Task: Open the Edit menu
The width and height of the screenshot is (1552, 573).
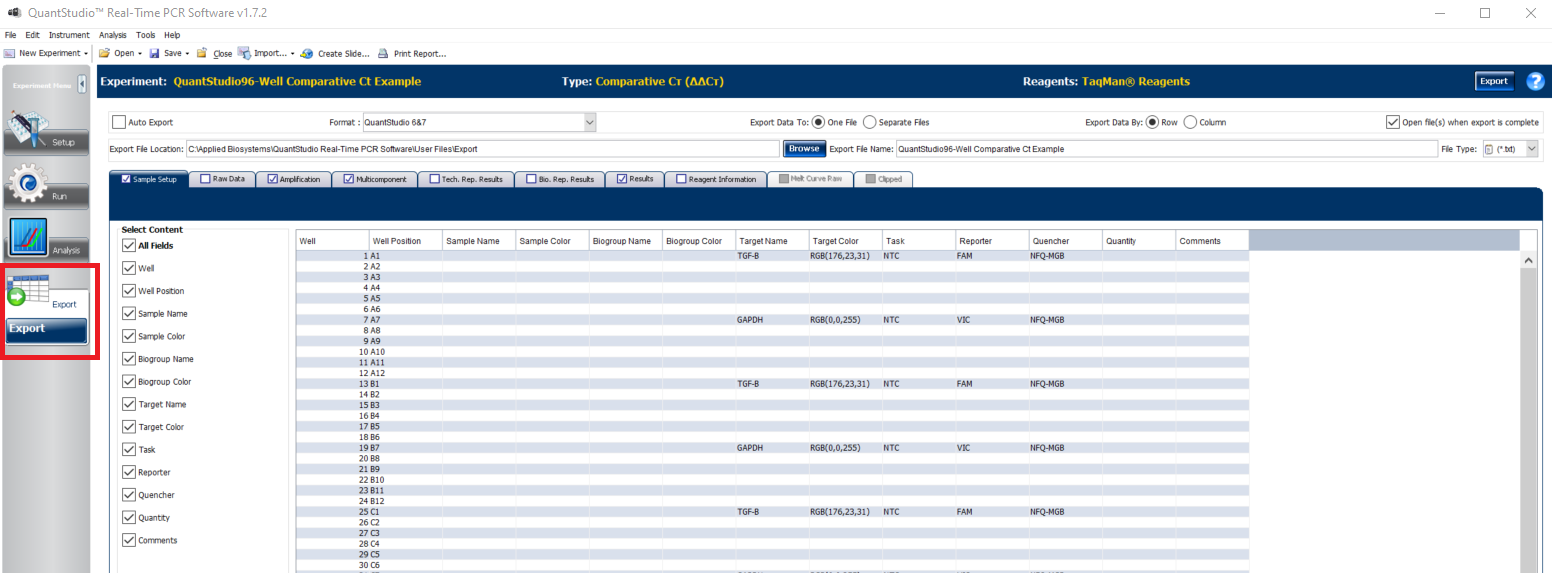Action: [x=33, y=35]
